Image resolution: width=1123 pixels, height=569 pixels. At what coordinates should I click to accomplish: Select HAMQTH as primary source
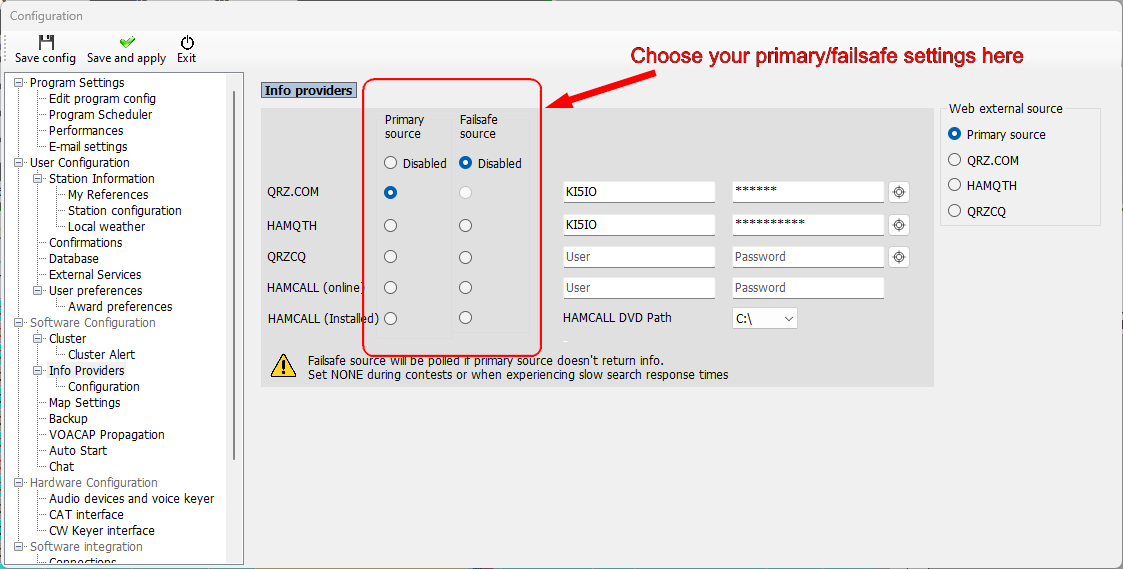[390, 225]
